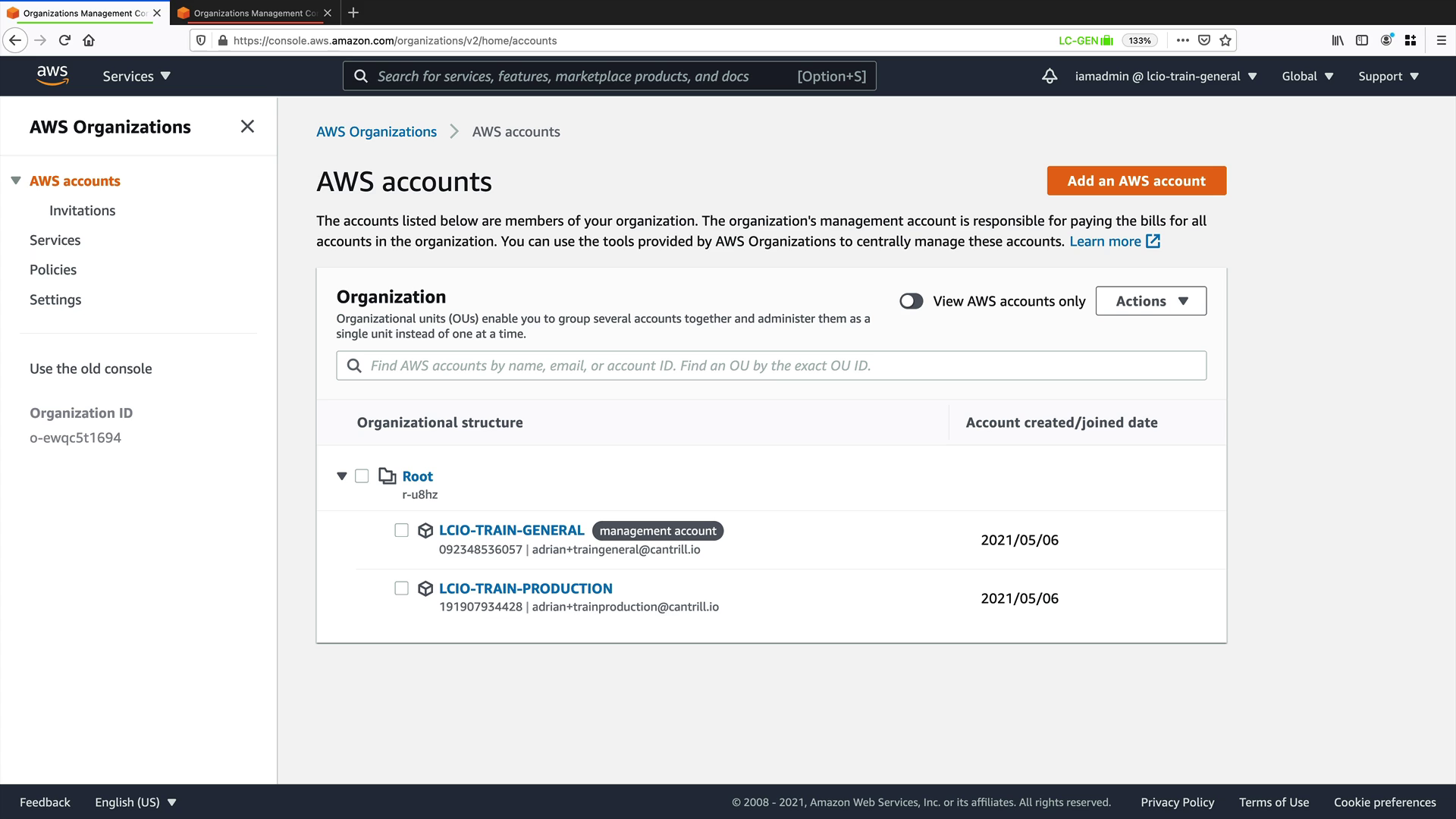
Task: Go to the browser home icon
Action: [x=89, y=40]
